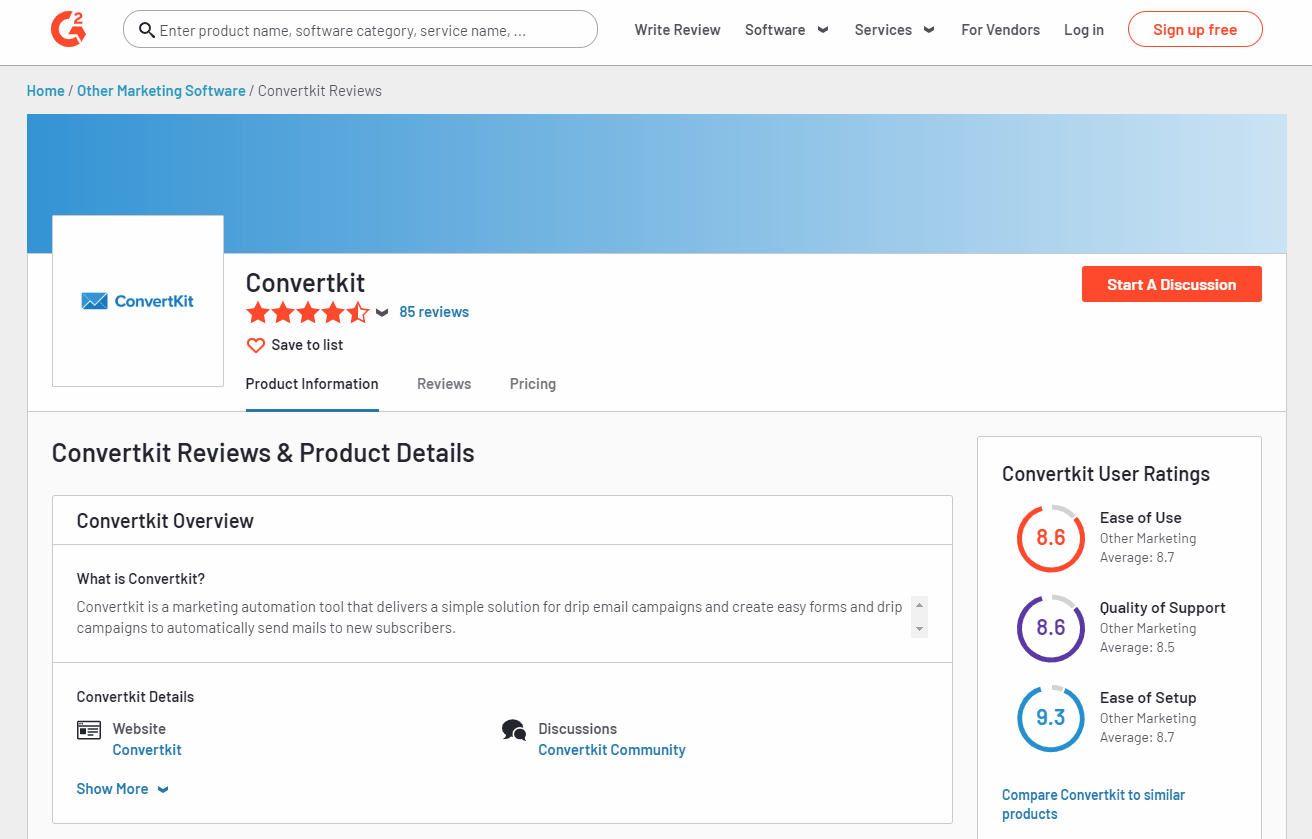The image size is (1312, 839).
Task: Click the search magnifier icon
Action: (x=147, y=30)
